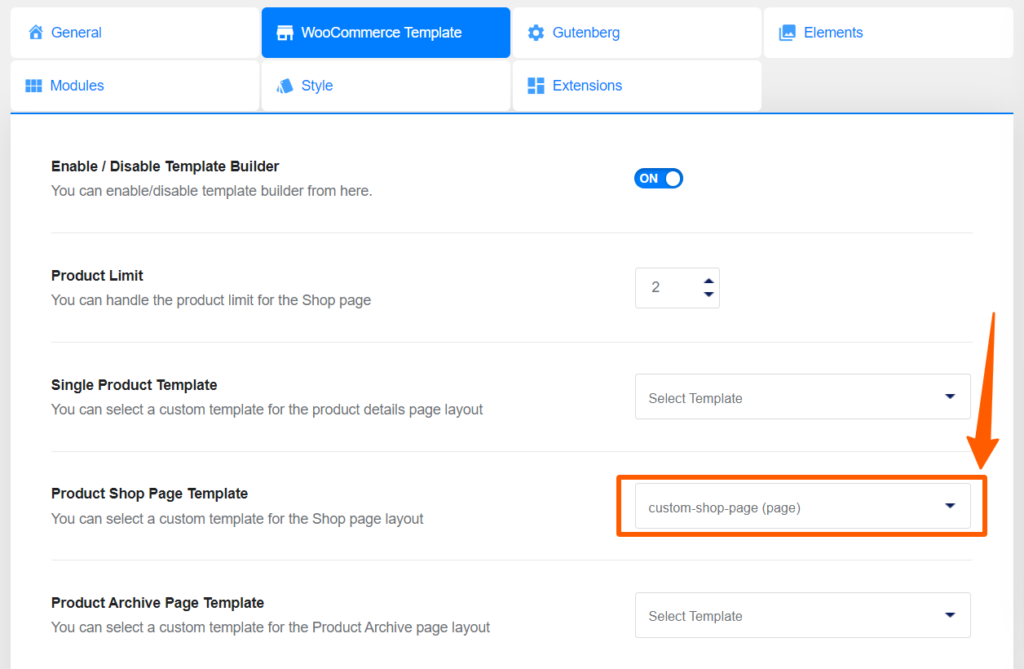Open Single Product Template dropdown
The height and width of the screenshot is (669, 1024).
click(803, 397)
